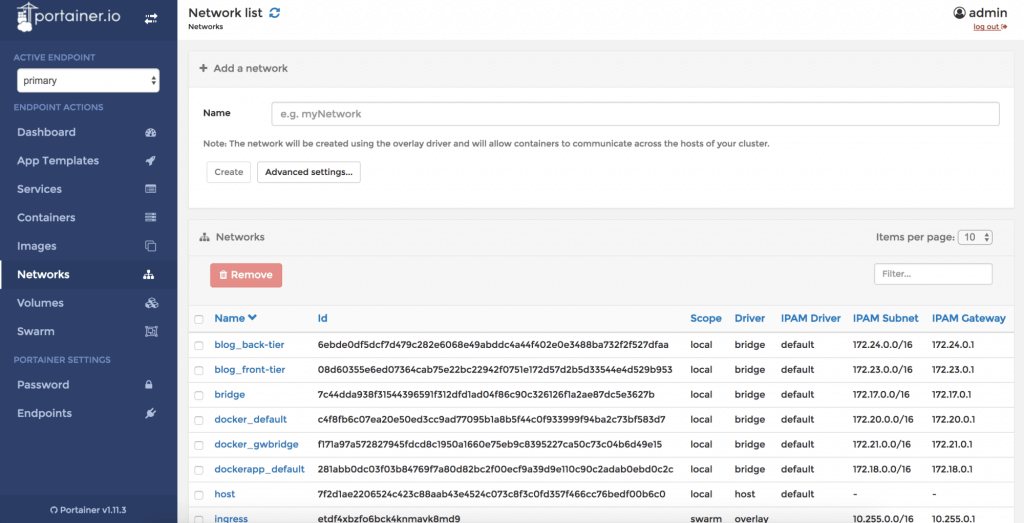The width and height of the screenshot is (1024, 523).
Task: Click the admin user avatar icon
Action: tap(959, 12)
